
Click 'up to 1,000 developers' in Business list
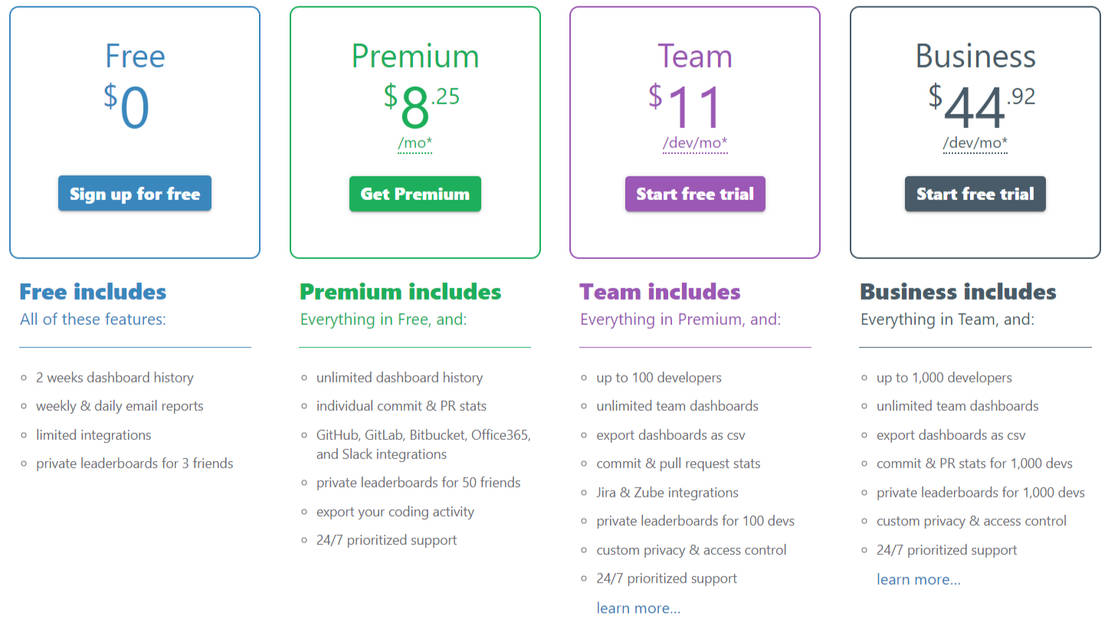(x=944, y=377)
